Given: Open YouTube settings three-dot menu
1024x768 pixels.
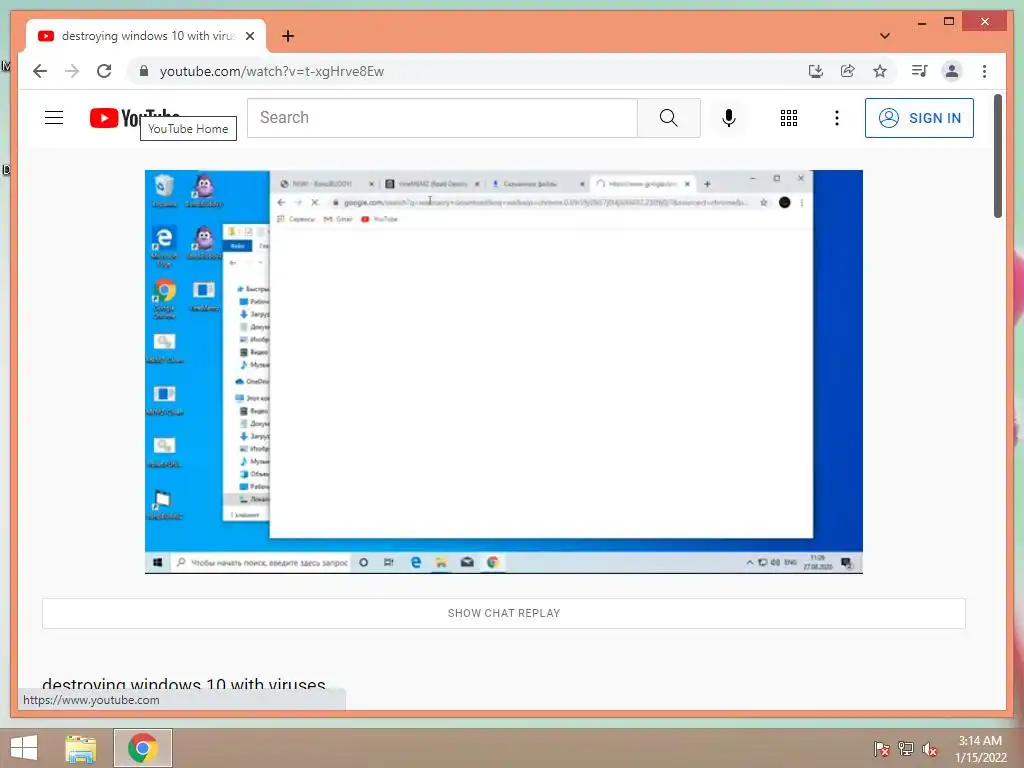Looking at the screenshot, I should click(x=837, y=118).
